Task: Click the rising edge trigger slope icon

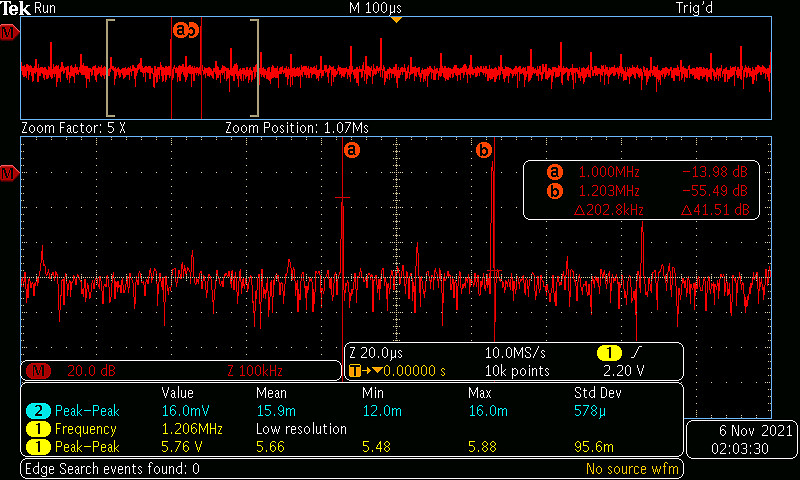Action: tap(637, 352)
